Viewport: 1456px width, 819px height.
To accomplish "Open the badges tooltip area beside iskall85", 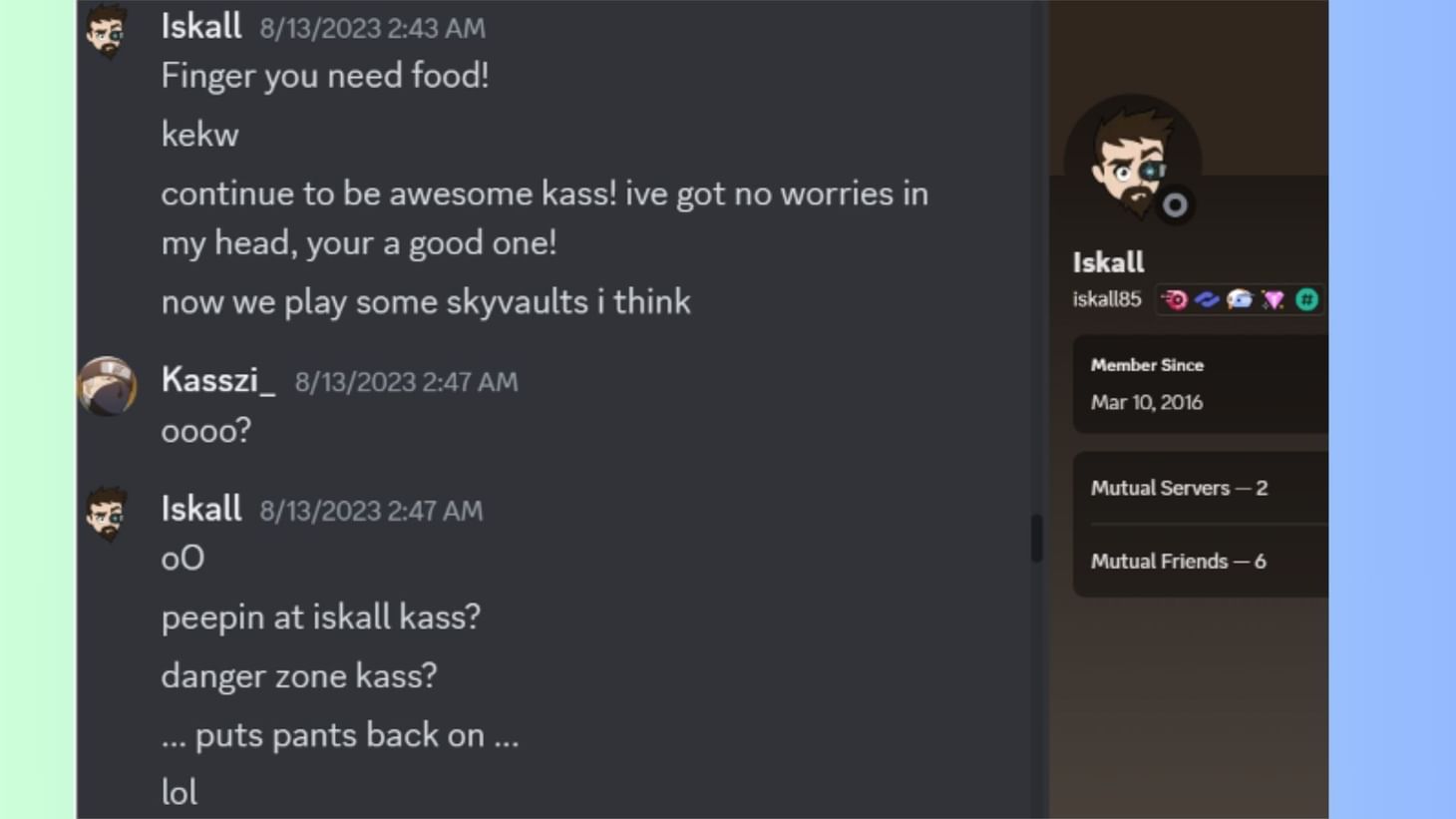I will pos(1240,299).
